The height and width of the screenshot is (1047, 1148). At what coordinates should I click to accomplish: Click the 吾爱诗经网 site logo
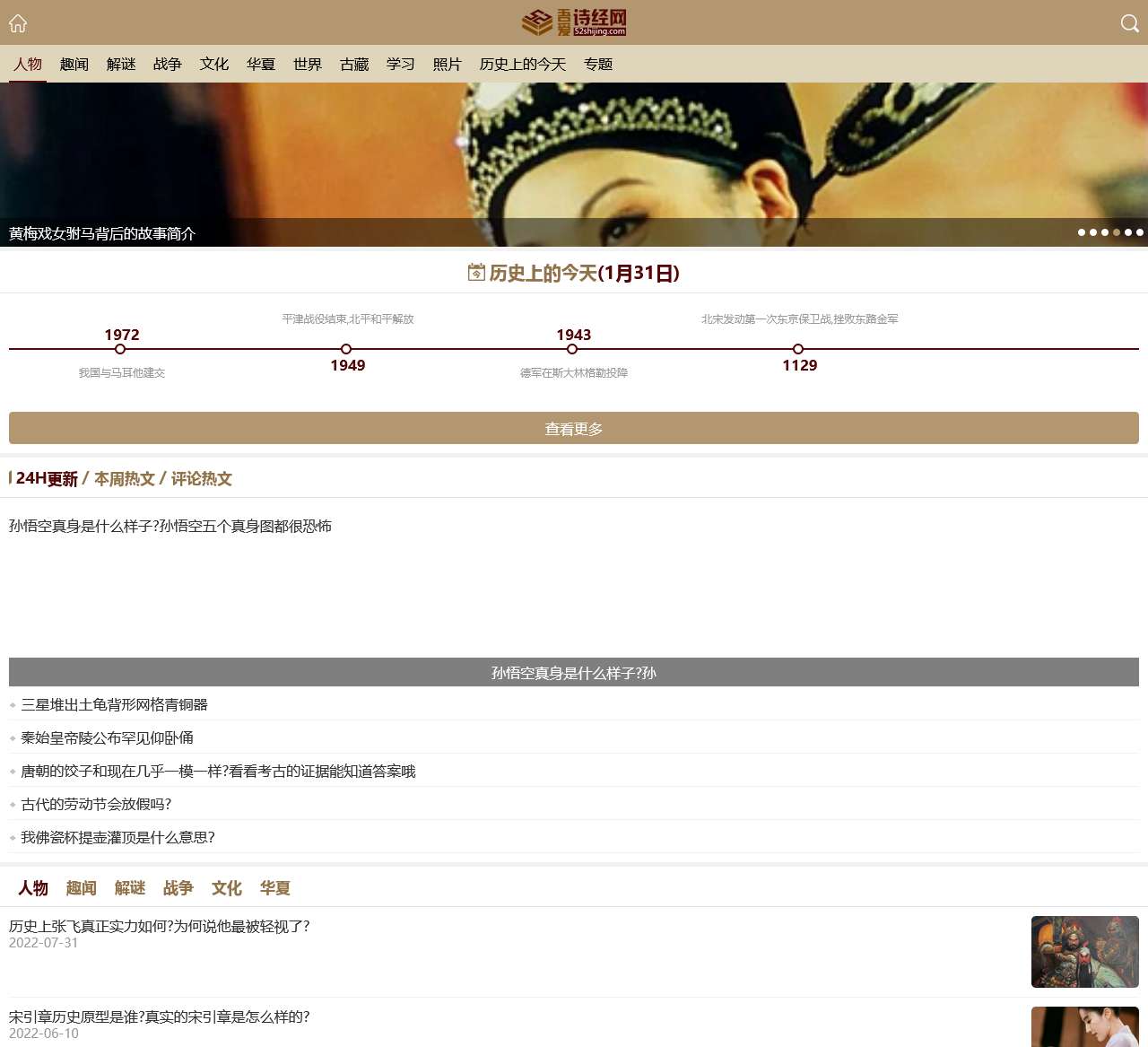pyautogui.click(x=574, y=22)
